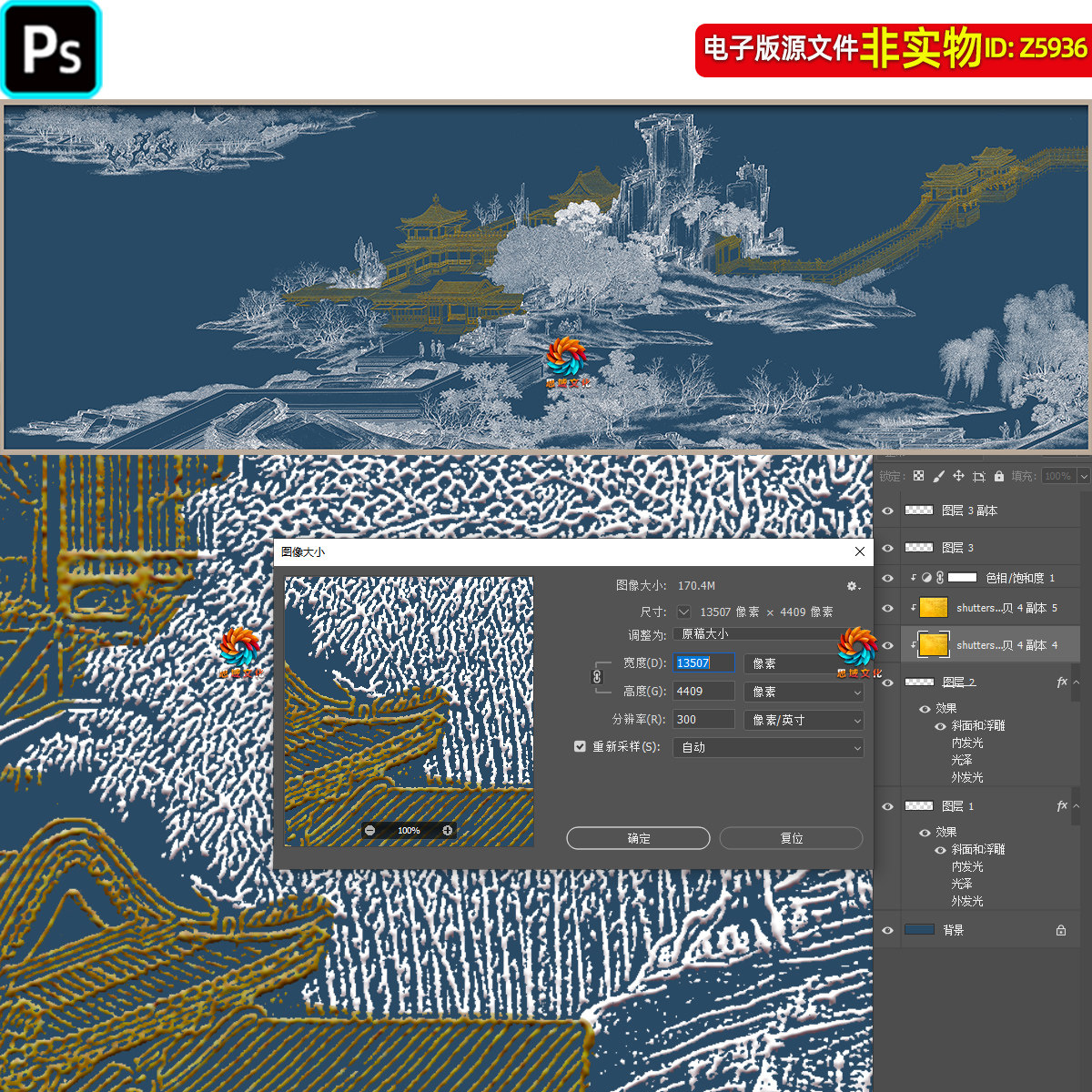Image resolution: width=1092 pixels, height=1092 pixels.
Task: Click the lock position move icon
Action: coord(958,476)
